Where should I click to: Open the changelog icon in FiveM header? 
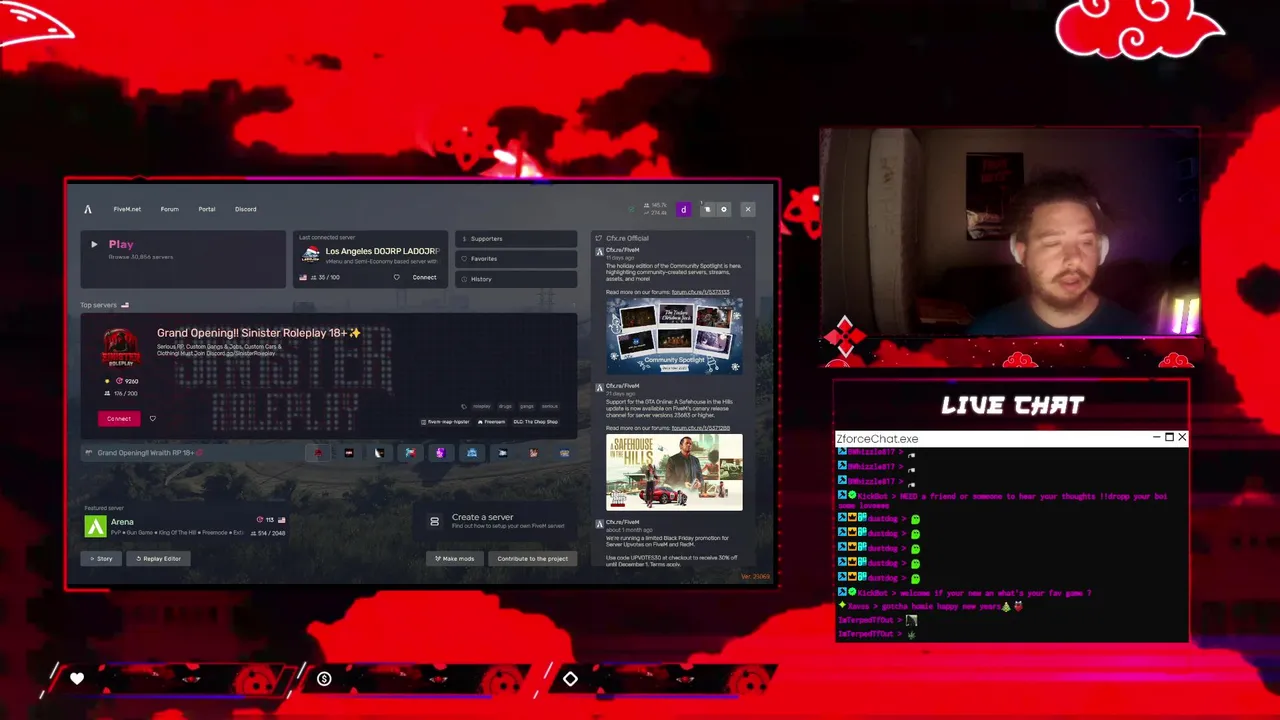pyautogui.click(x=707, y=209)
